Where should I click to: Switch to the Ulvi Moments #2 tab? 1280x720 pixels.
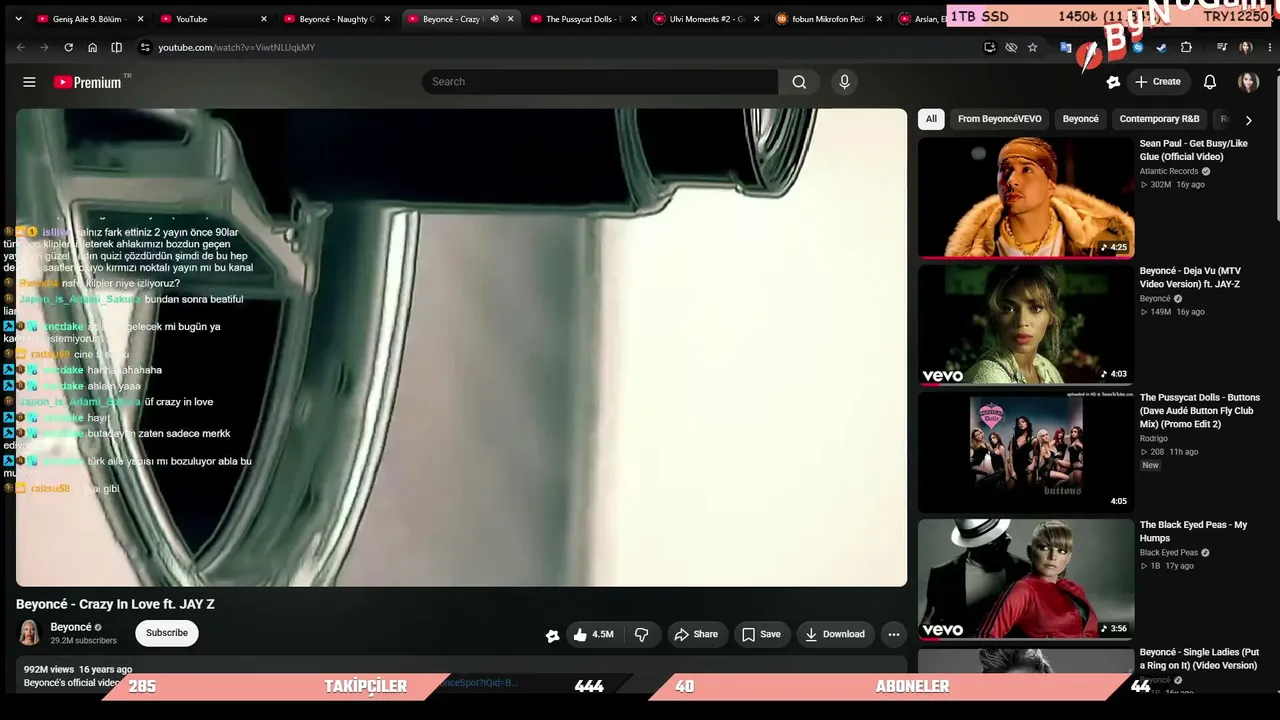click(x=708, y=19)
